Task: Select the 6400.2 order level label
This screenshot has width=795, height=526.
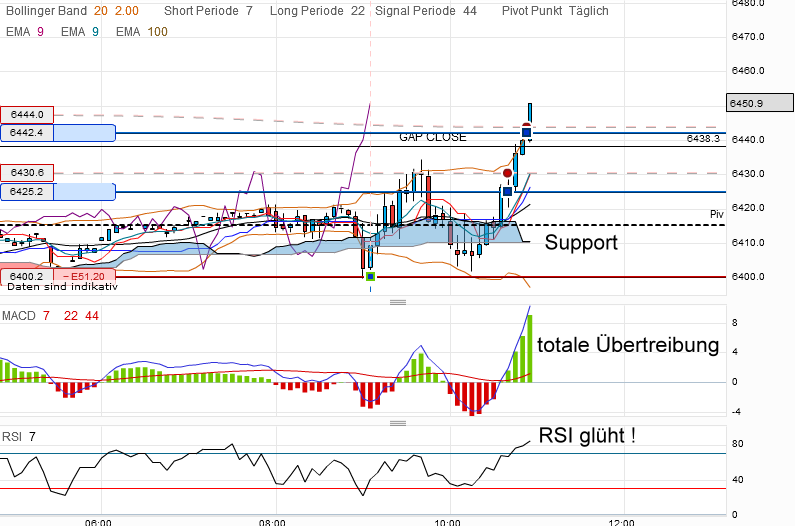Action: tap(27, 276)
